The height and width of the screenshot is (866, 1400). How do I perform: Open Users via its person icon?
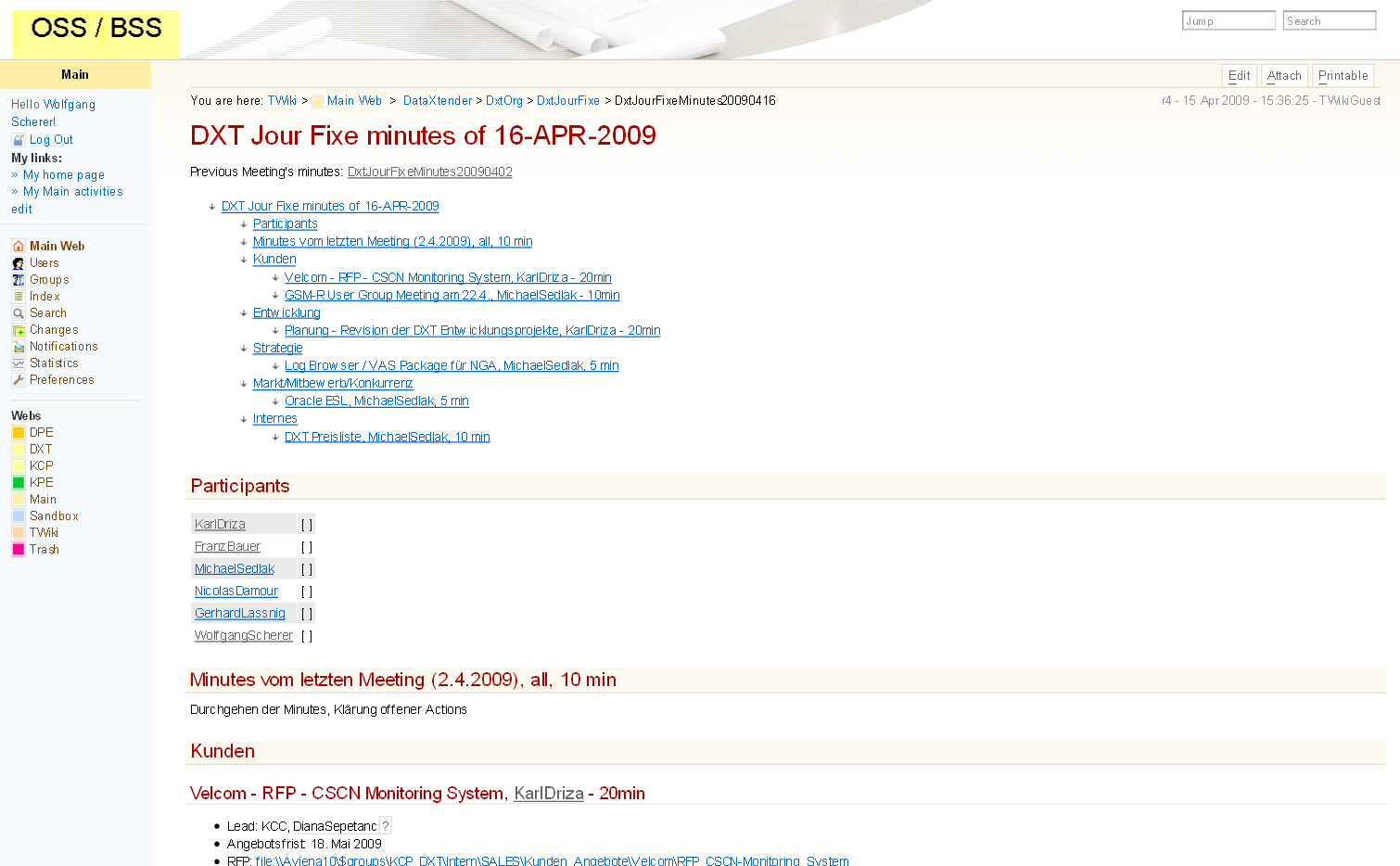pos(18,263)
